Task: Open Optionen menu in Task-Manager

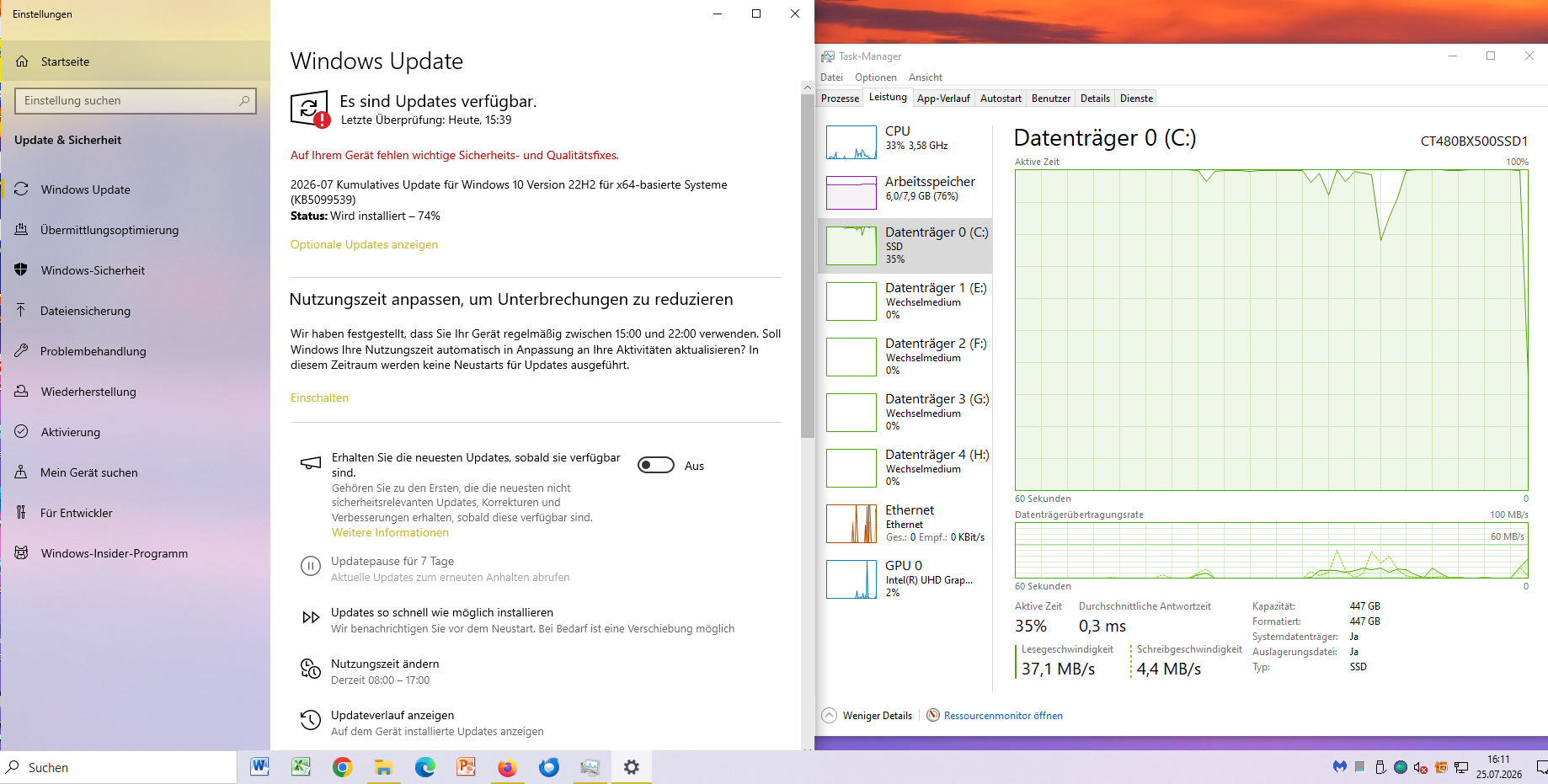Action: click(875, 77)
